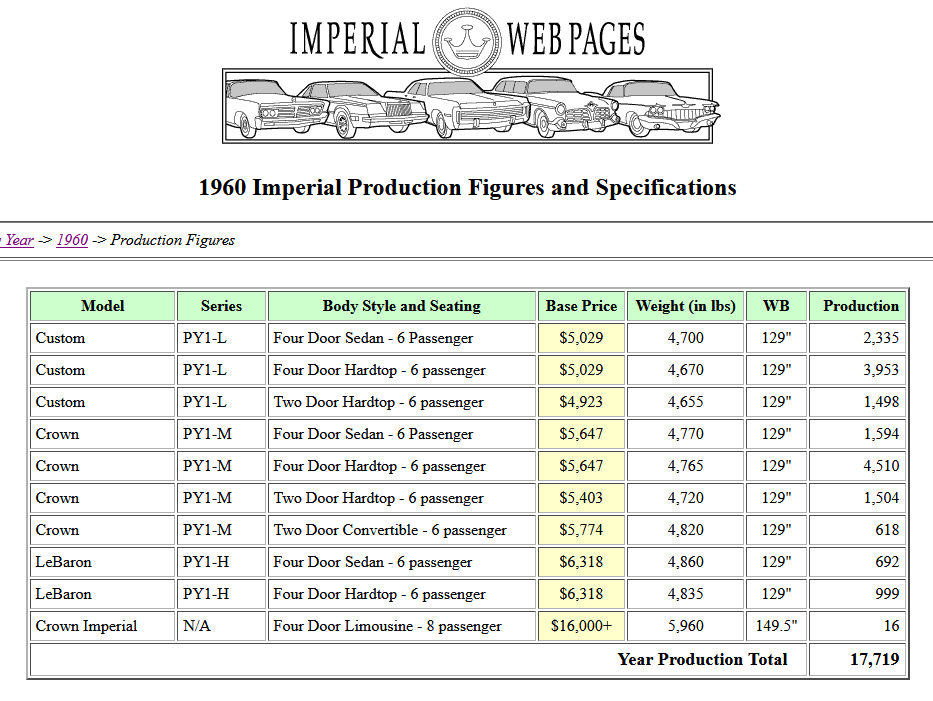Click the $16,000+ base price cell
Viewport: 933px width, 701px height.
click(581, 626)
